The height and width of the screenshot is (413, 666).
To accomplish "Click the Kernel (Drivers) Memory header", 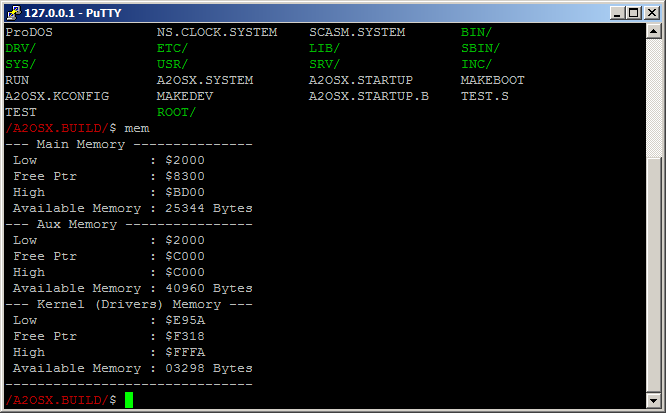I will (x=129, y=304).
